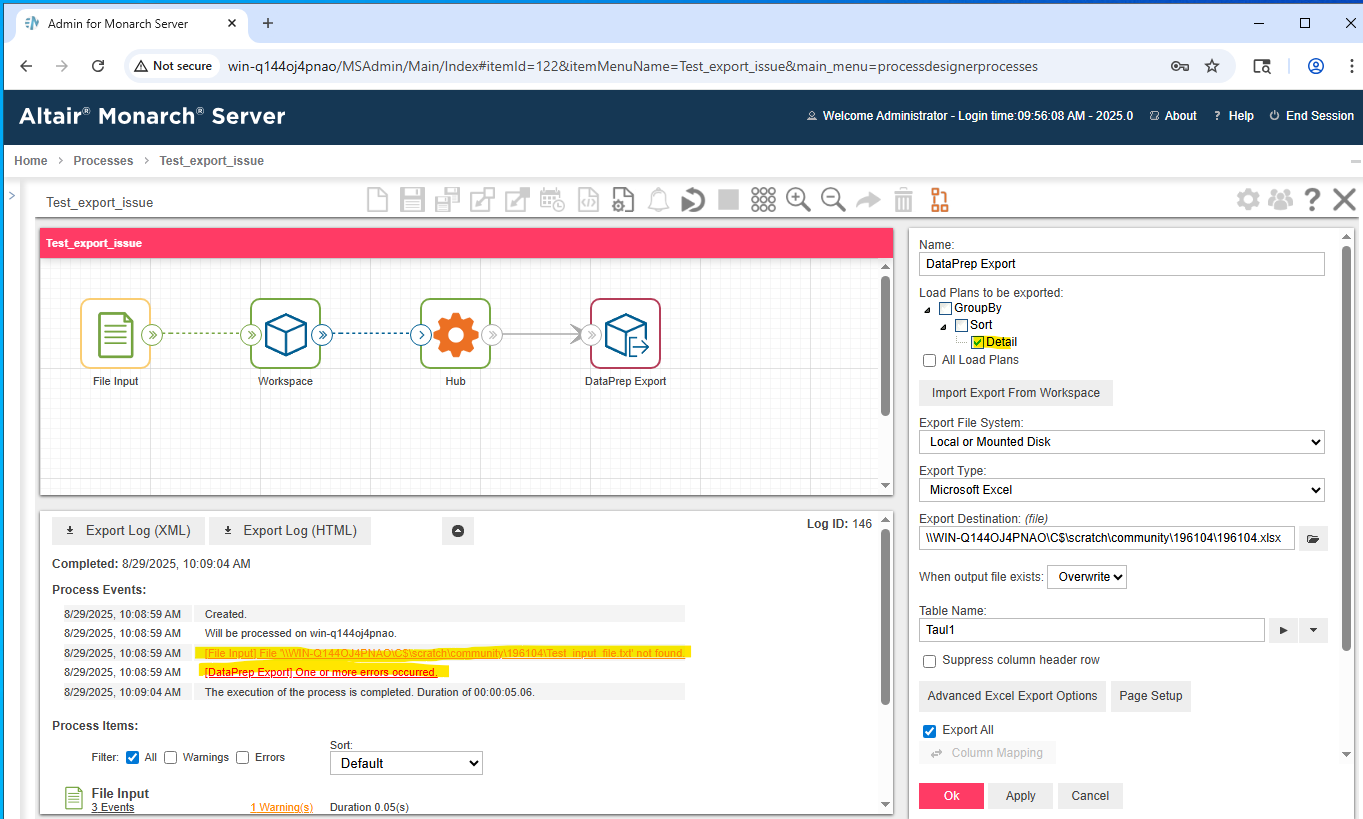The image size is (1363, 819).
Task: Open the When output file exists dropdown
Action: point(1087,577)
